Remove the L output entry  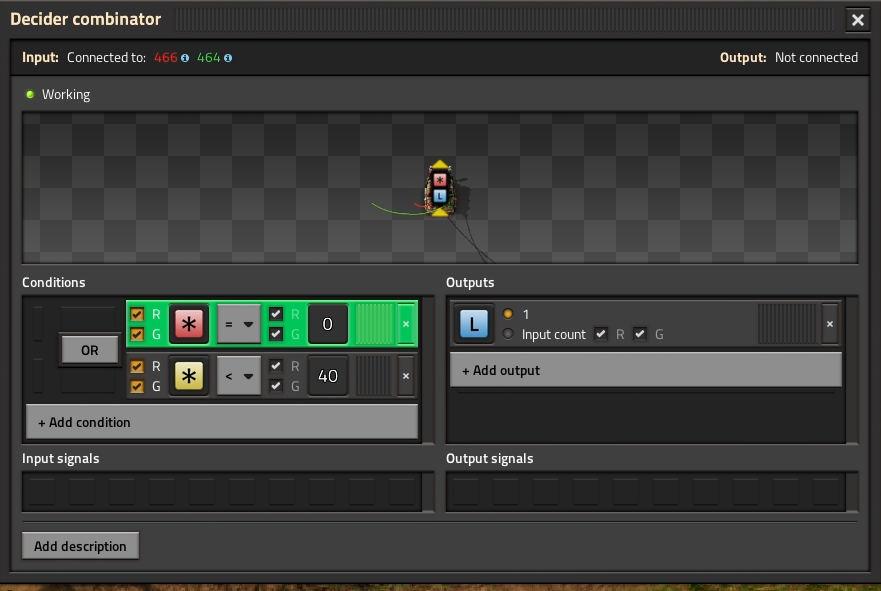(830, 324)
